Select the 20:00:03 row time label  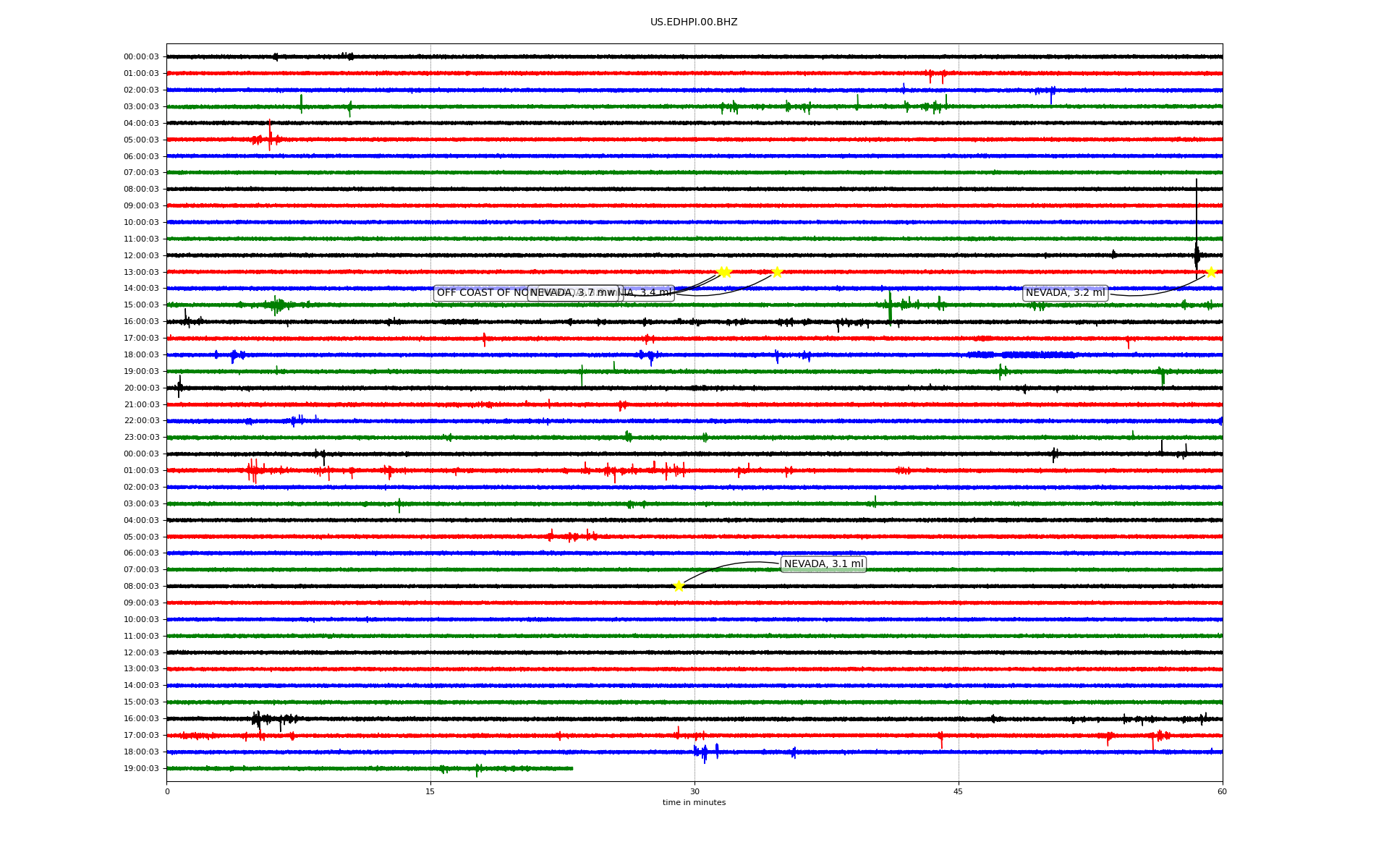(x=141, y=388)
